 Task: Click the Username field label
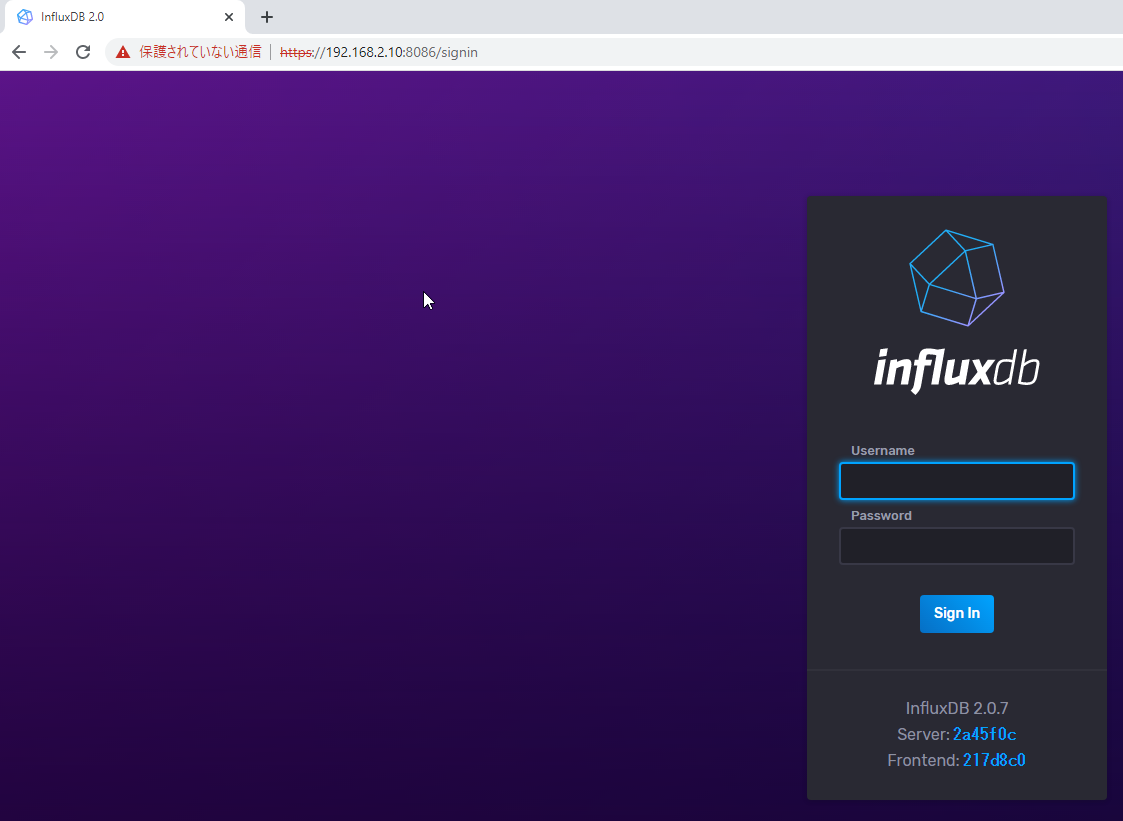pyautogui.click(x=882, y=451)
